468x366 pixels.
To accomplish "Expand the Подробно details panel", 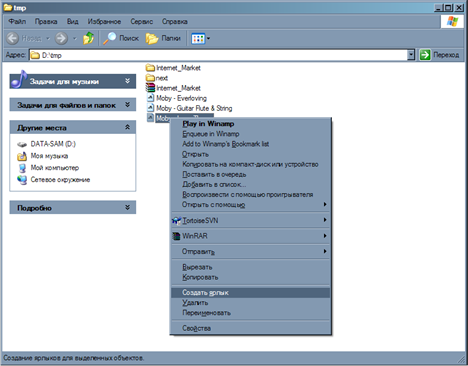I will pyautogui.click(x=127, y=207).
